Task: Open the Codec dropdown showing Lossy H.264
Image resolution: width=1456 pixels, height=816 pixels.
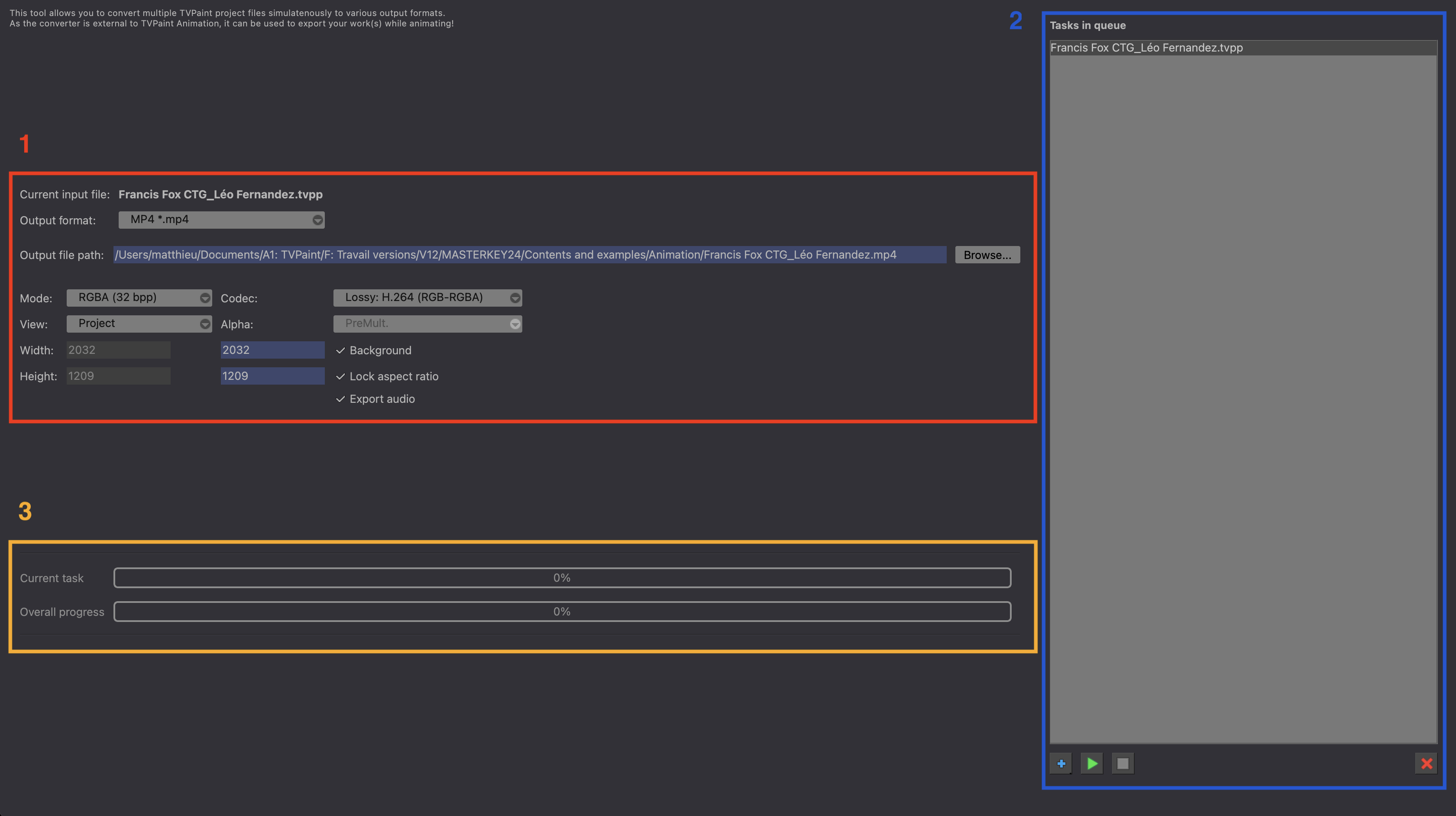Action: pyautogui.click(x=427, y=297)
